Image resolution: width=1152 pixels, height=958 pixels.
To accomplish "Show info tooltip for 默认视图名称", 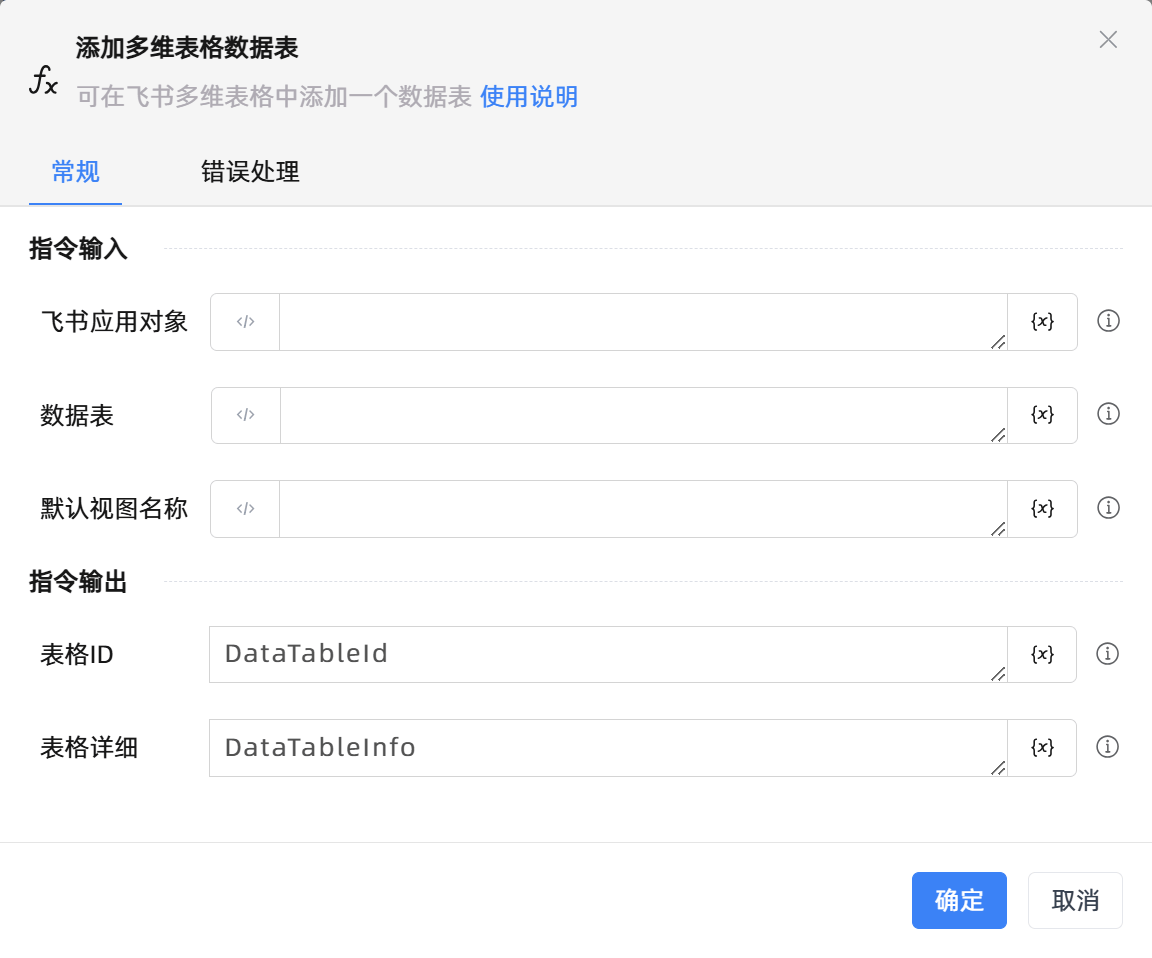I will click(1108, 508).
